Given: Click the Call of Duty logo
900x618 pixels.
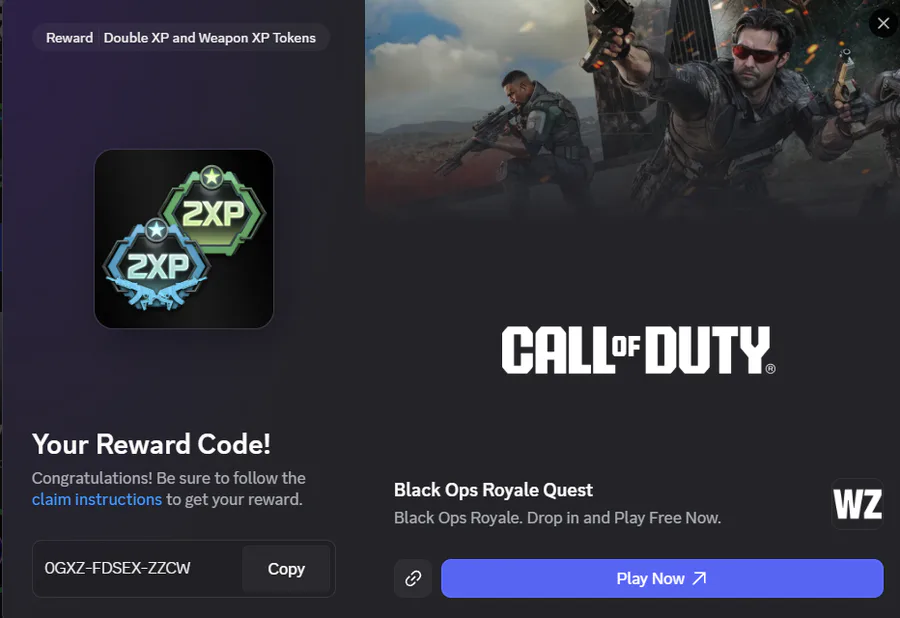Looking at the screenshot, I should [x=638, y=350].
